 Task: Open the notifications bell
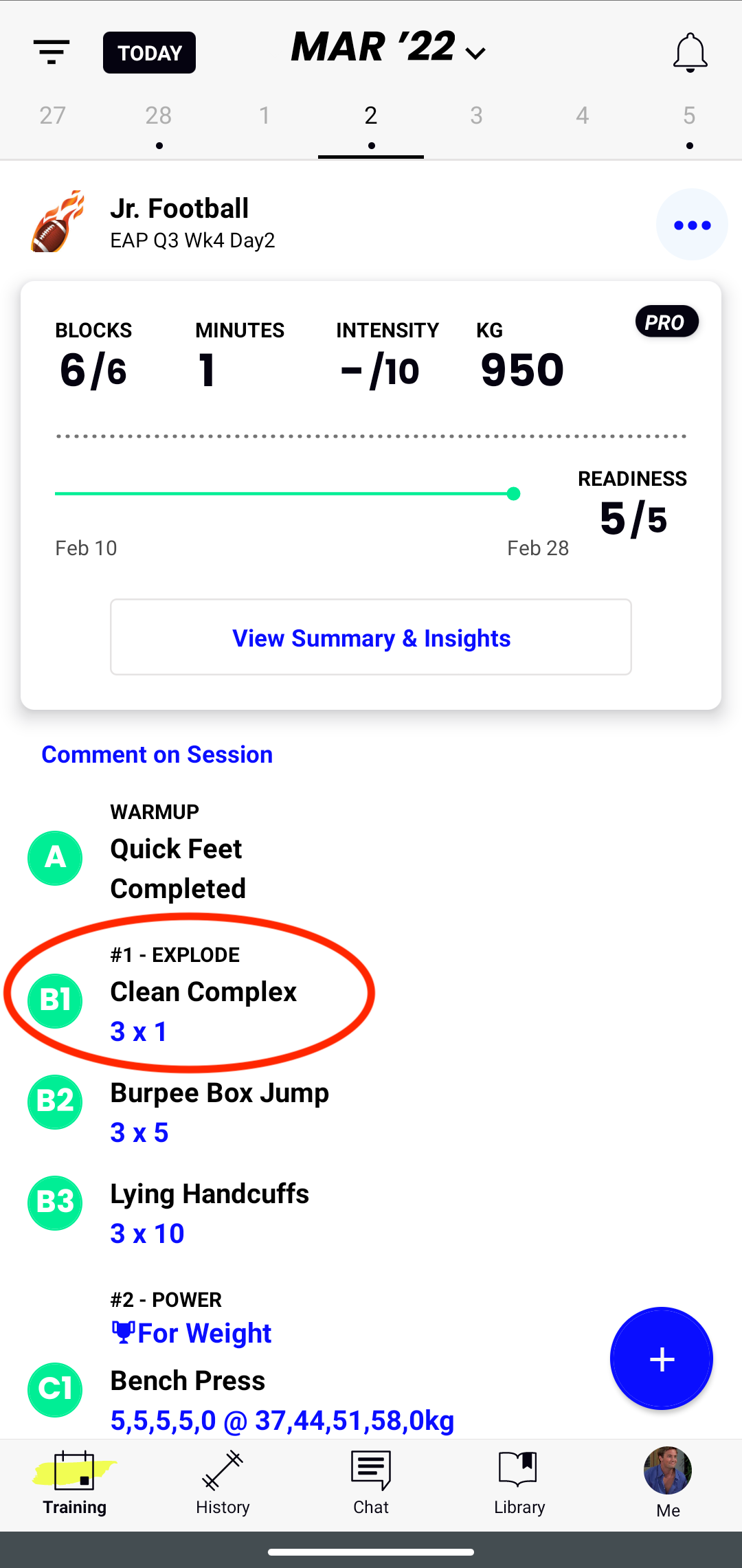click(x=690, y=52)
